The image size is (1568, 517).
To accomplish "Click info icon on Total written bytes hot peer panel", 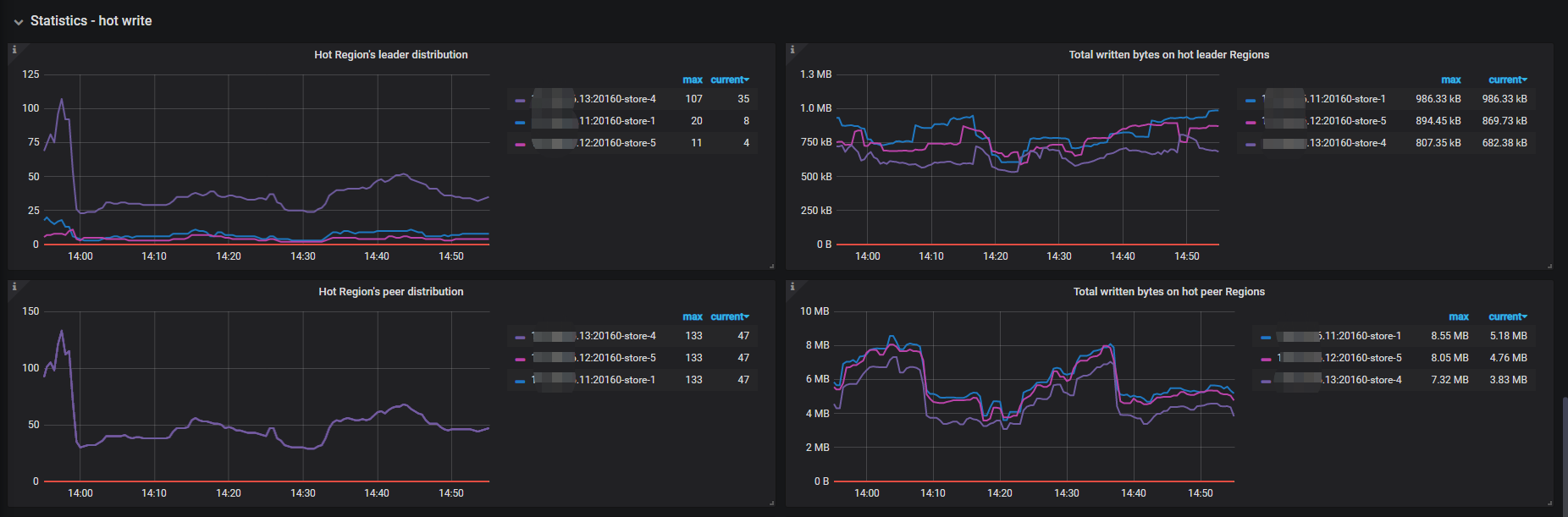I will [x=792, y=287].
